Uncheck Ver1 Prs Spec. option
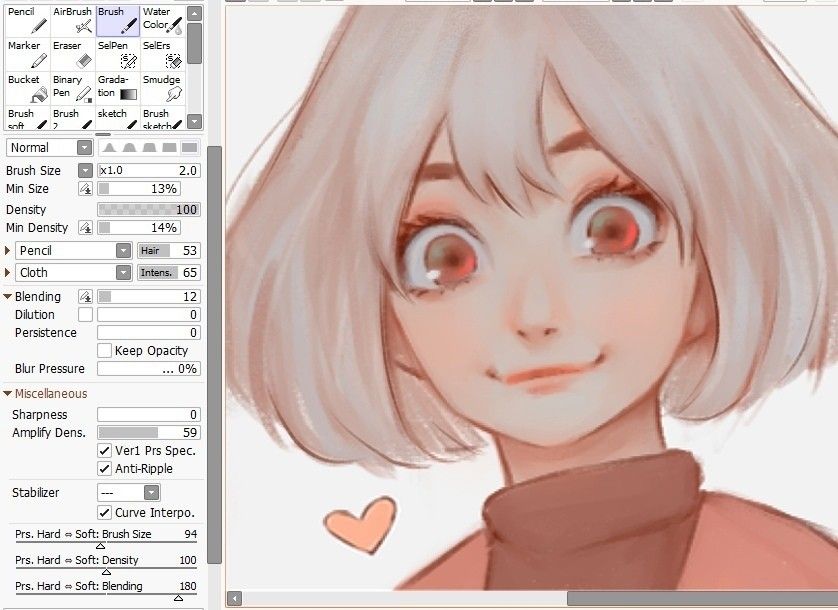The image size is (838, 610). [x=105, y=451]
